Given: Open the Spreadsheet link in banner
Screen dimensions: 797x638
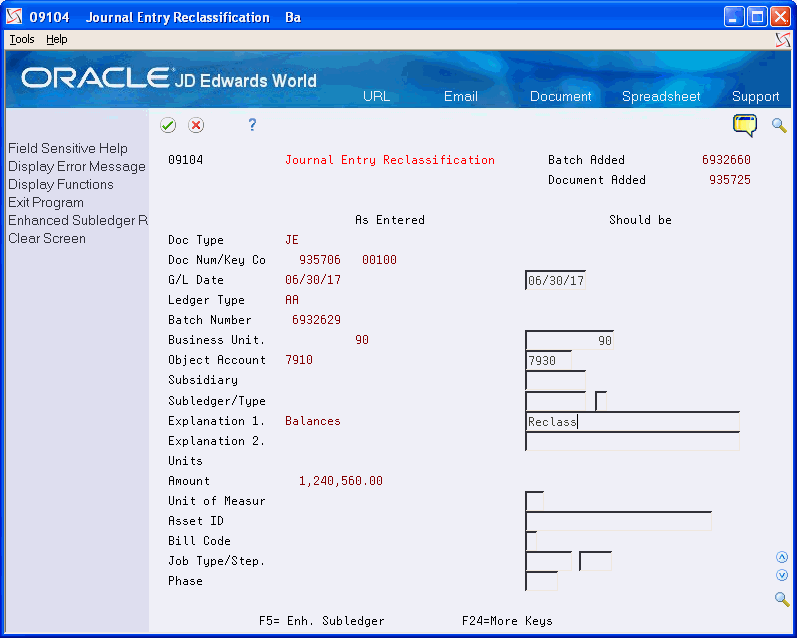Looking at the screenshot, I should [661, 97].
